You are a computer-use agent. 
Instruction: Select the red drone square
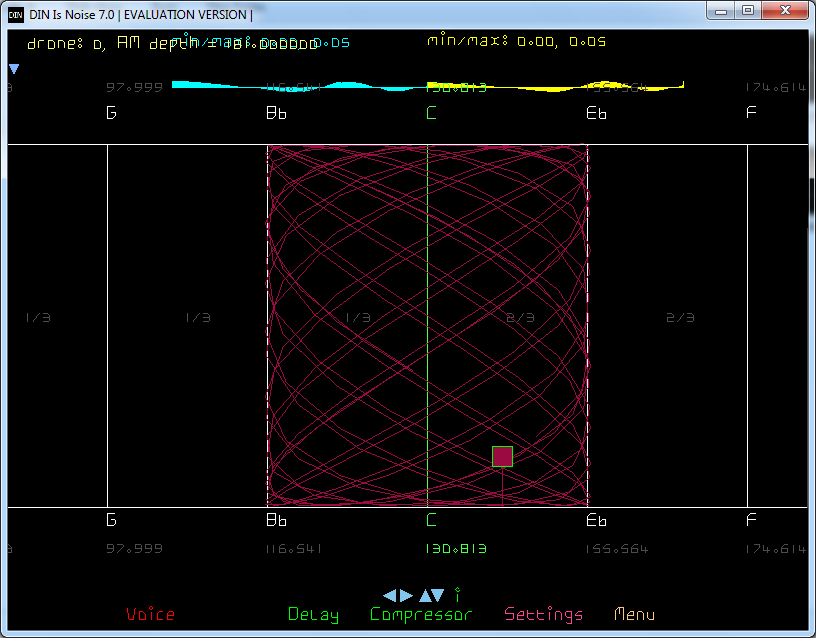pyautogui.click(x=502, y=456)
